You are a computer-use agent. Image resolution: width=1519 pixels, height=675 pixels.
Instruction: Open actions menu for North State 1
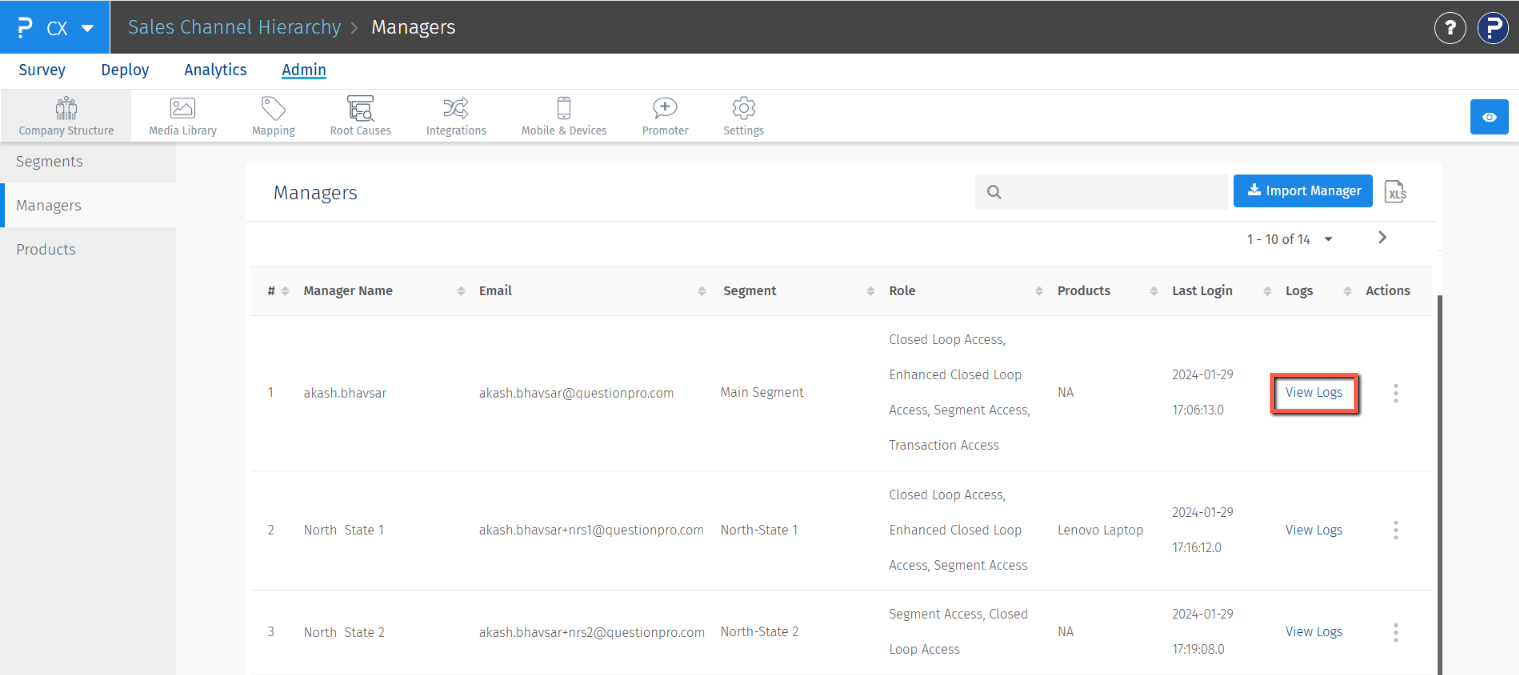pyautogui.click(x=1395, y=530)
